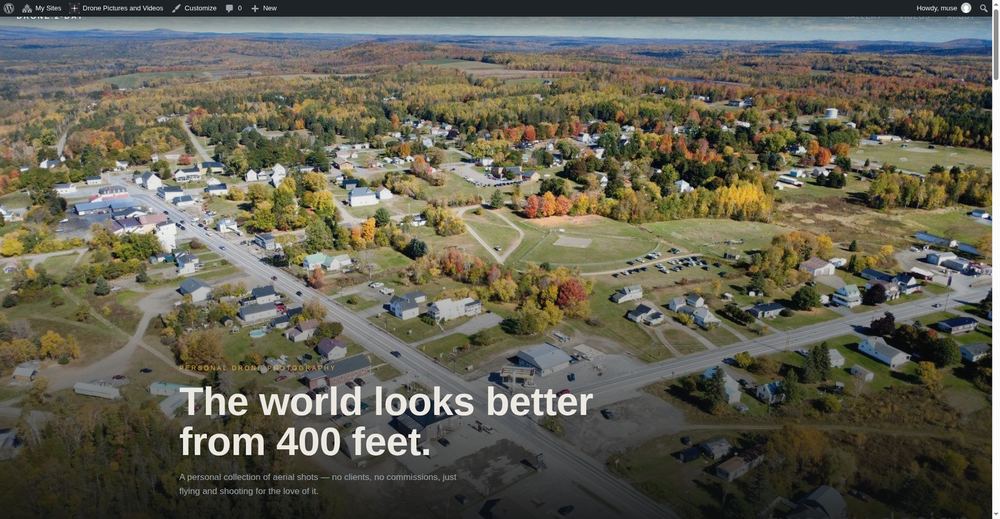Open the WordPress logo menu
1000x519 pixels.
(9, 8)
